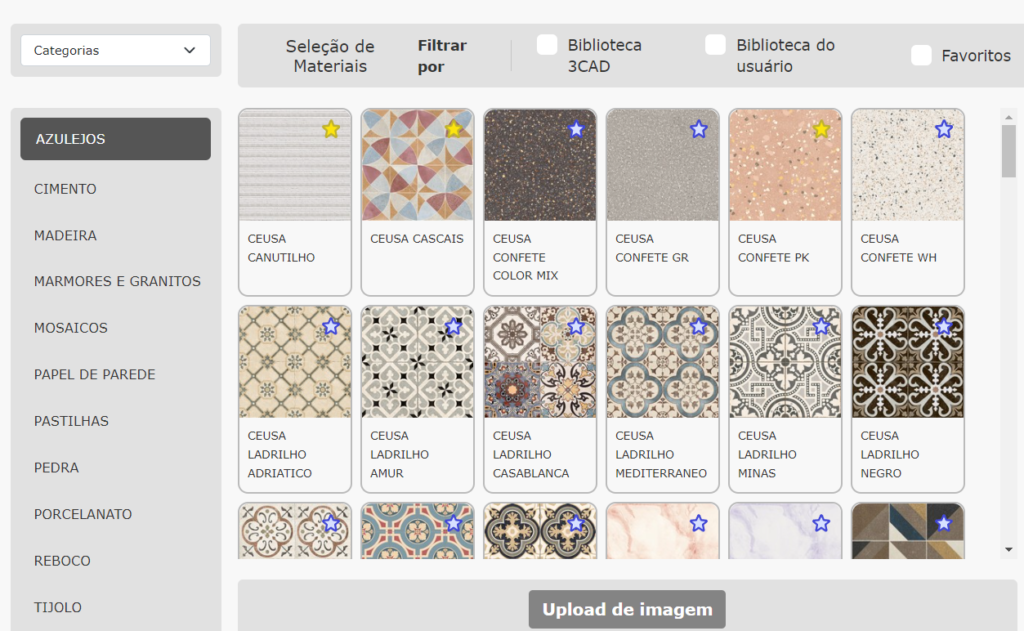1024x631 pixels.
Task: Select the CEUSA LADRILHO MEDITERRANEO thumbnail
Action: 663,362
